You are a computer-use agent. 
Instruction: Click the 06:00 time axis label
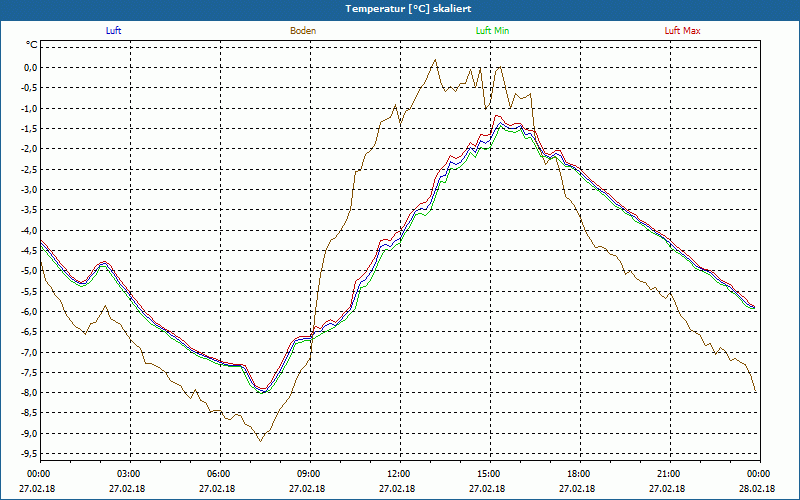tap(220, 474)
